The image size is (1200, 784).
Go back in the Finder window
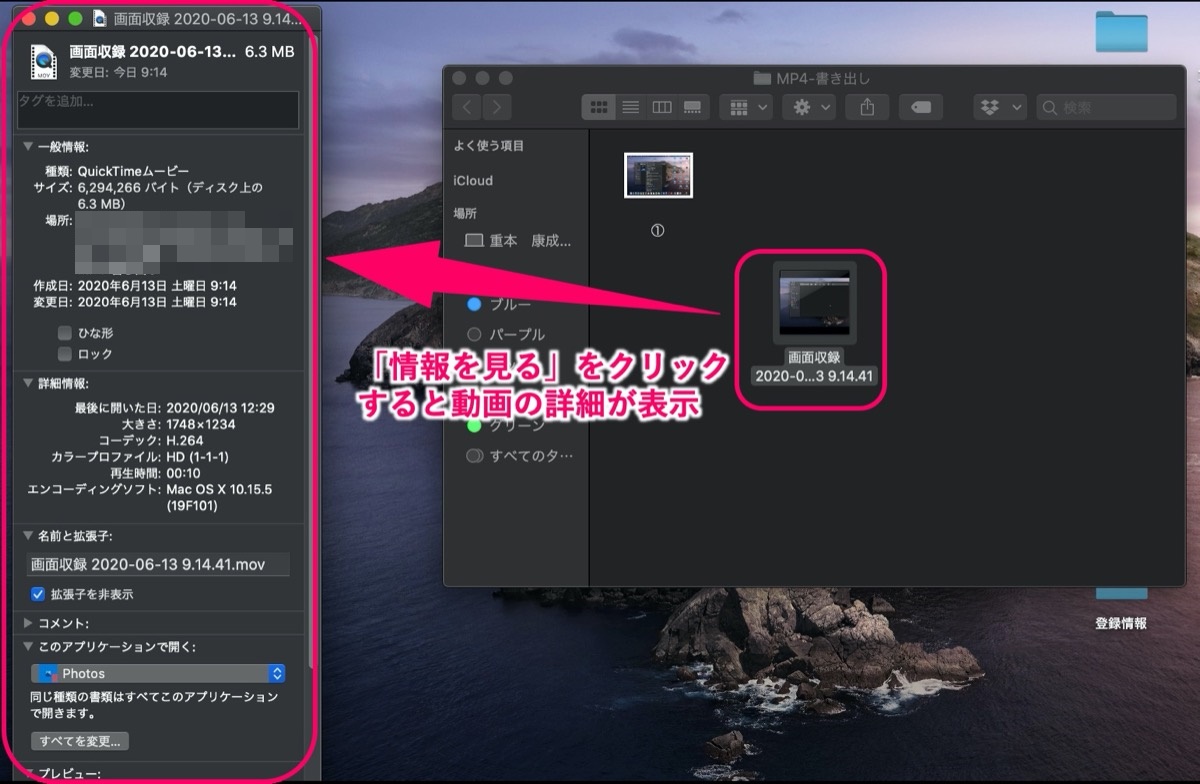pos(468,107)
